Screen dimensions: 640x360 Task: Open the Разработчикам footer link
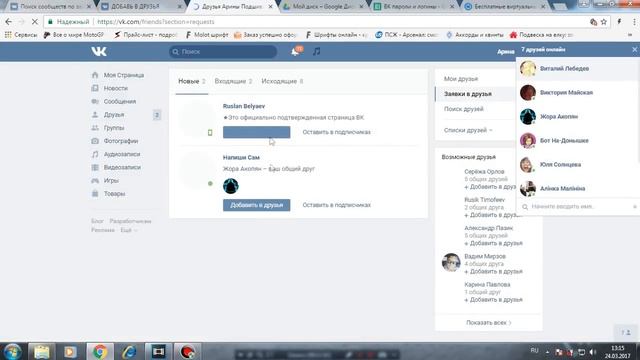(x=130, y=221)
